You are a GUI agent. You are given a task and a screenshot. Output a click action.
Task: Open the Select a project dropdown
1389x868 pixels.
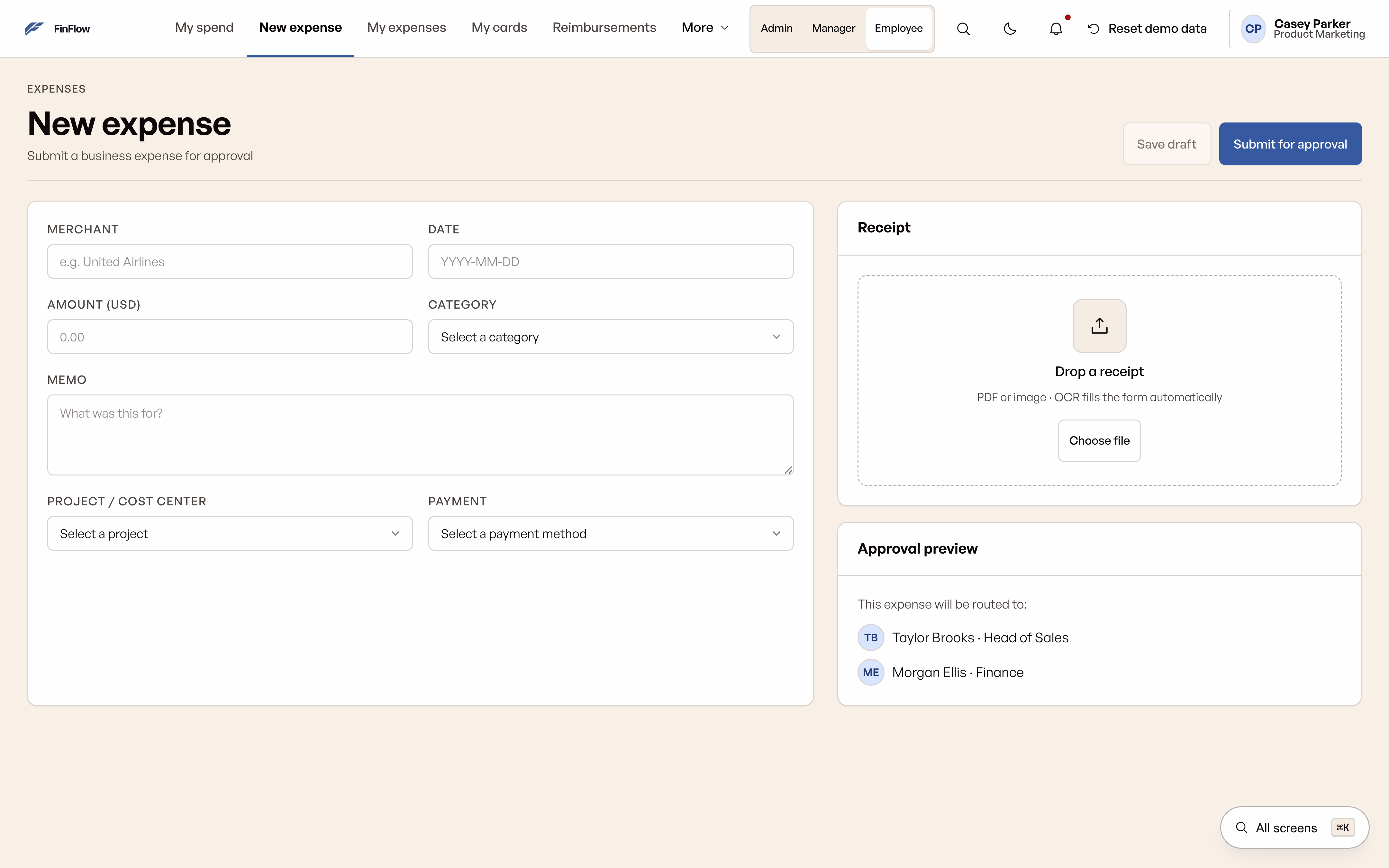(x=230, y=533)
